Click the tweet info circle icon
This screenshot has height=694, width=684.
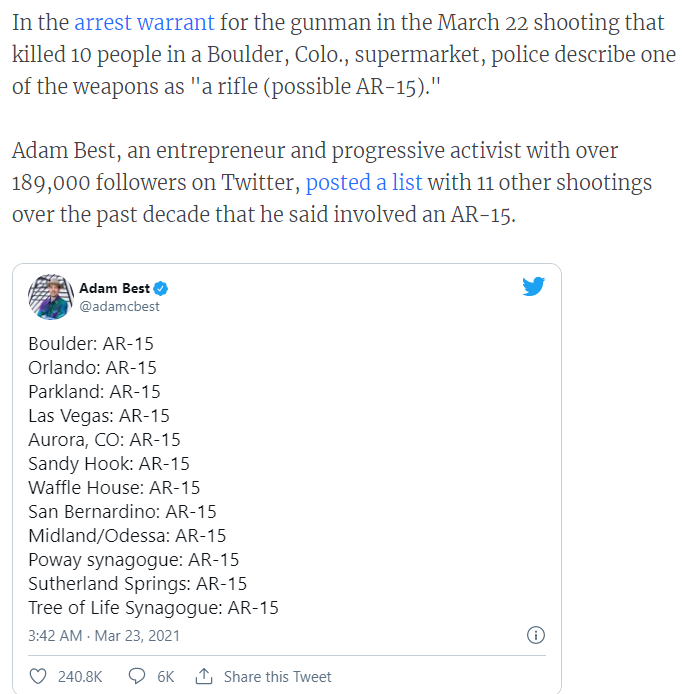536,635
